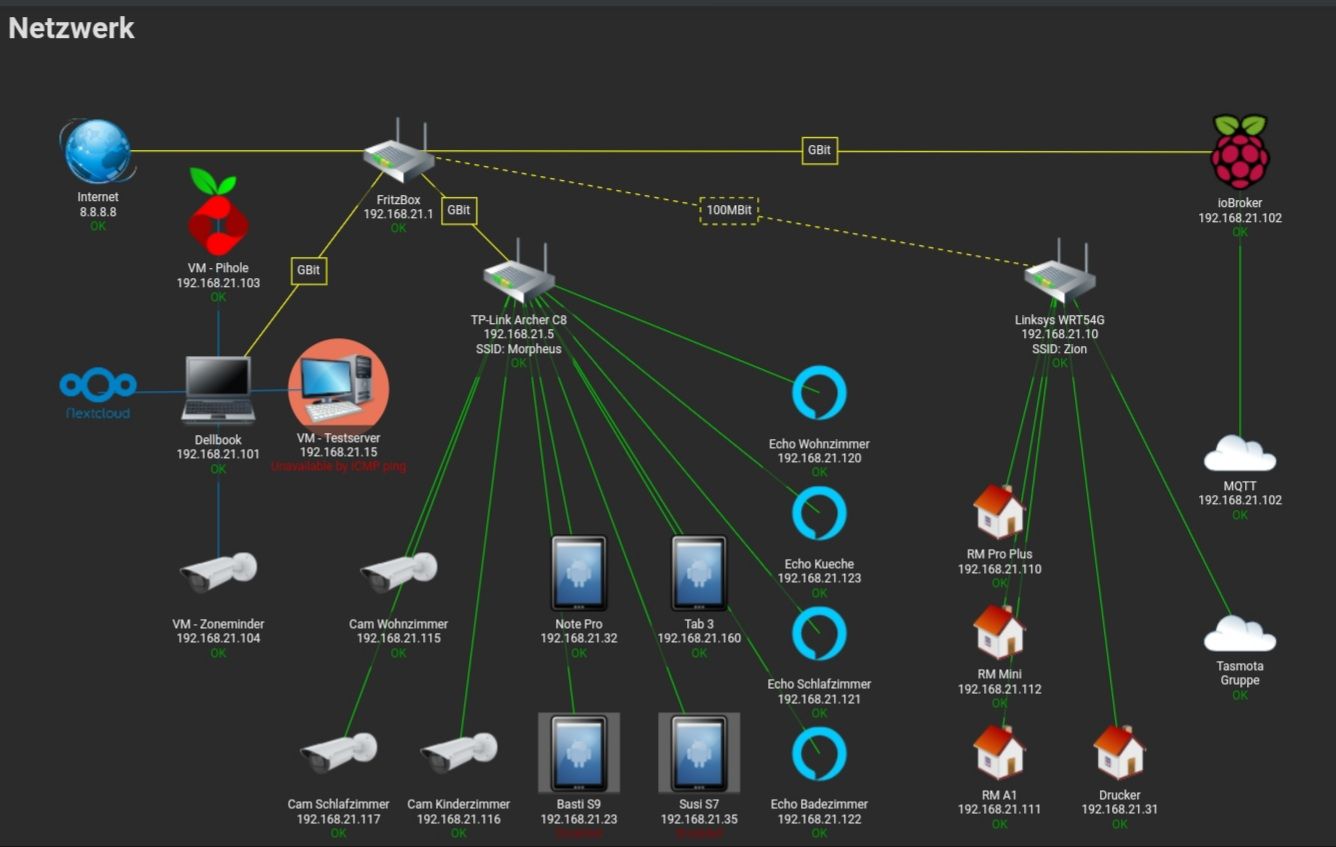Select the Echo Schlafzimmer Alexa icon

pyautogui.click(x=819, y=634)
